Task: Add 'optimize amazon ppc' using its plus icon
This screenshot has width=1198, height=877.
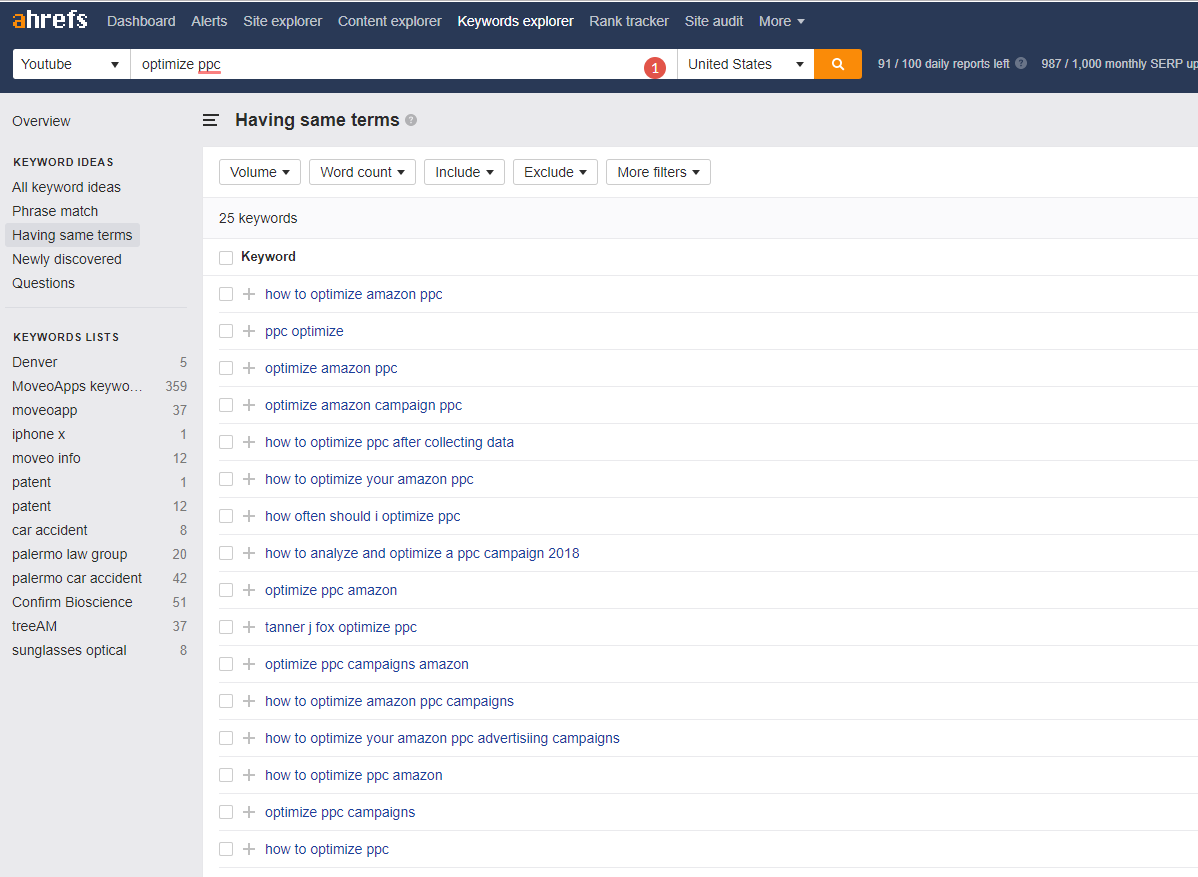Action: pyautogui.click(x=248, y=368)
